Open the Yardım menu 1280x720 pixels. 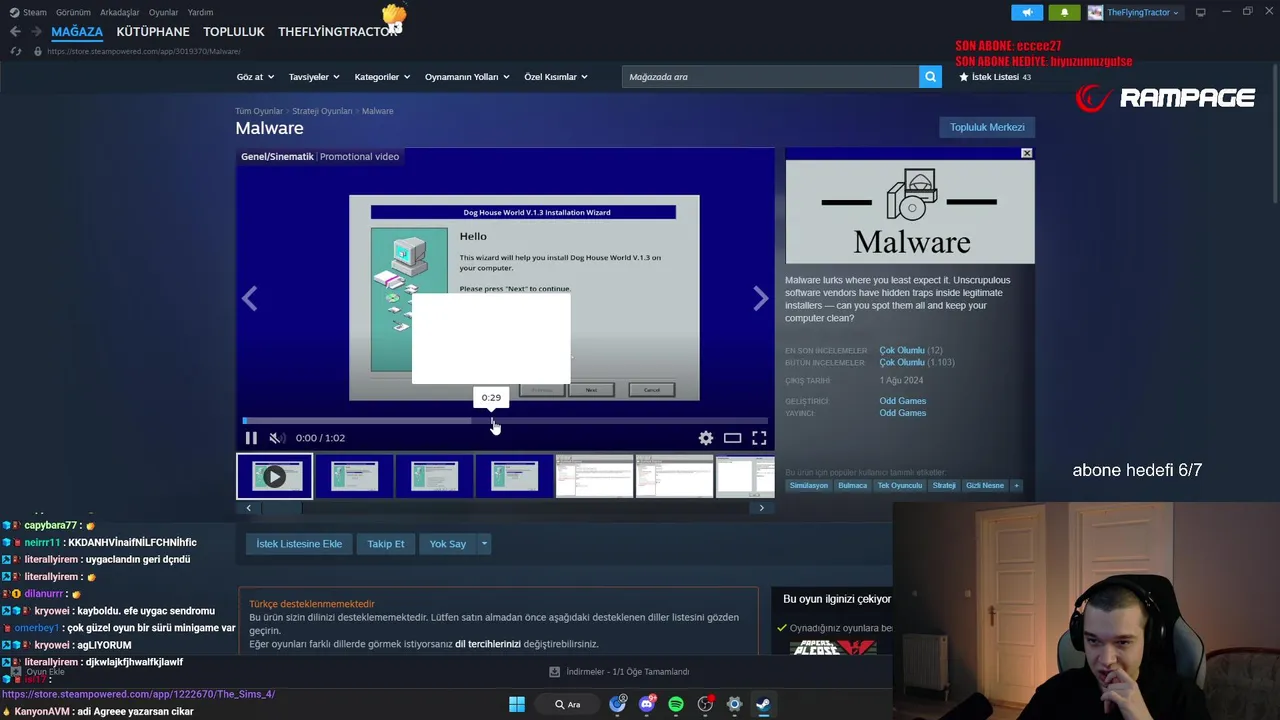tap(200, 12)
